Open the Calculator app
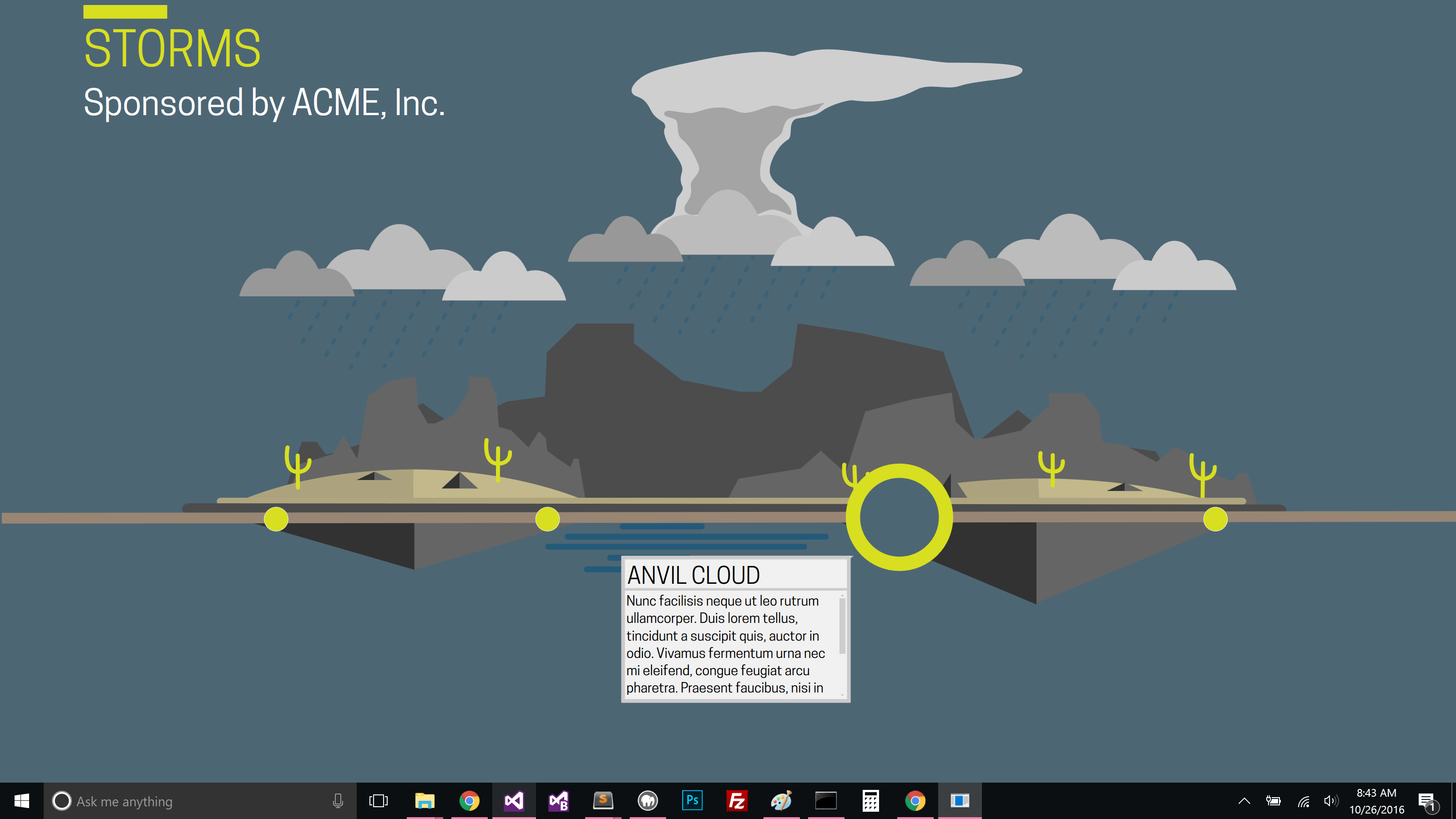This screenshot has width=1456, height=819. click(x=870, y=800)
